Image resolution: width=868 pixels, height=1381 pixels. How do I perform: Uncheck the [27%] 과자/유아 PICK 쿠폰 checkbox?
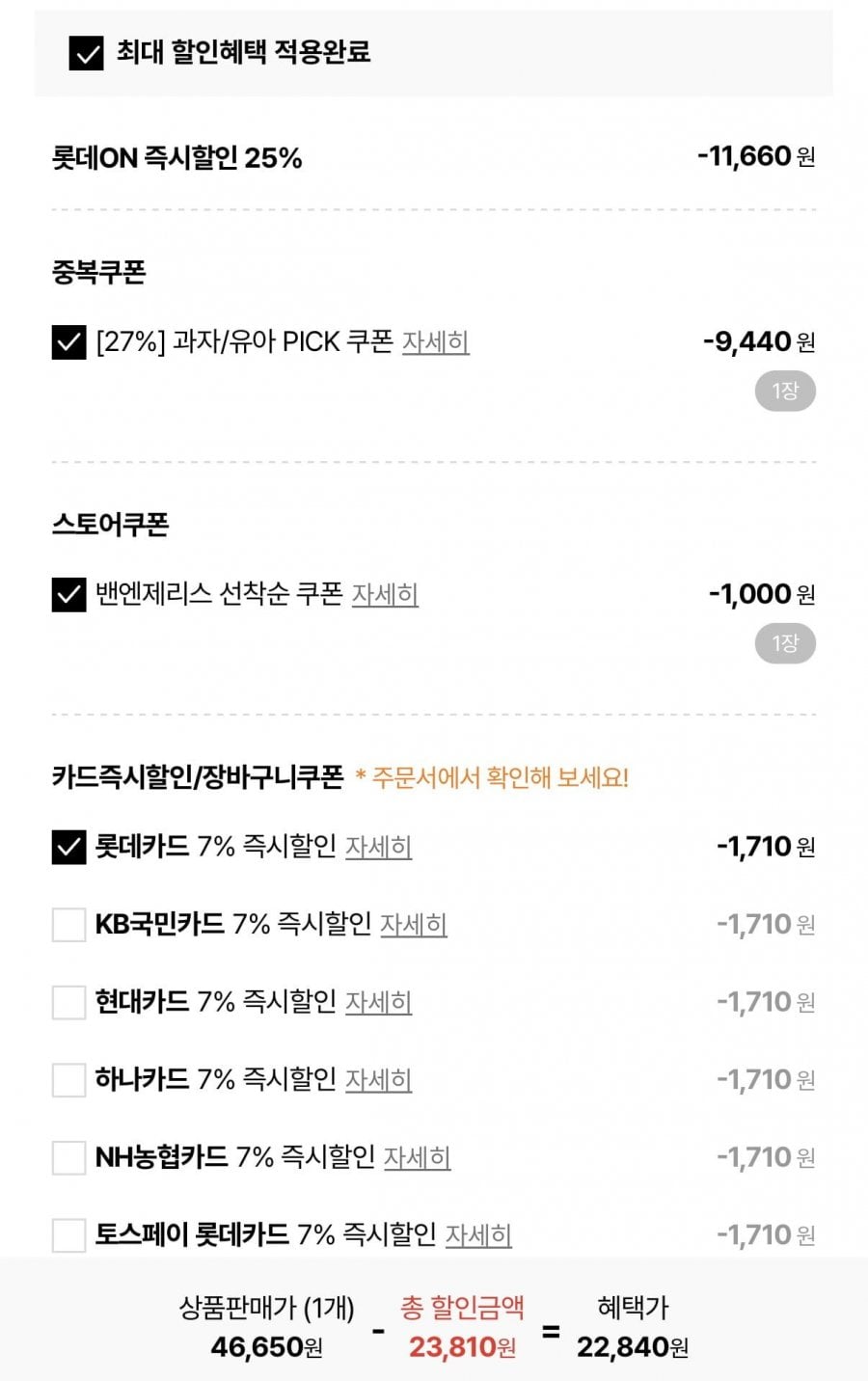pyautogui.click(x=68, y=342)
